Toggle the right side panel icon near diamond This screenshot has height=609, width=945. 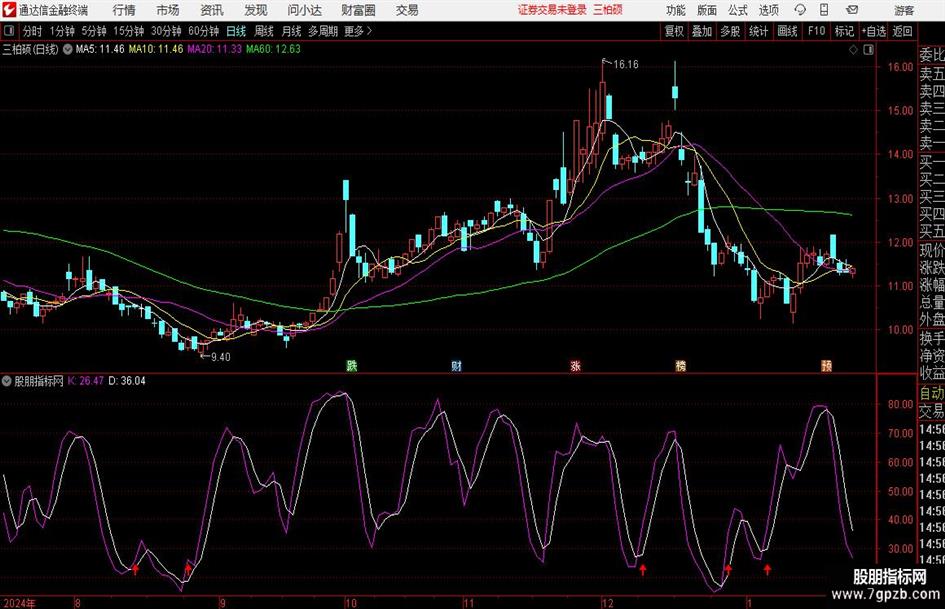868,50
